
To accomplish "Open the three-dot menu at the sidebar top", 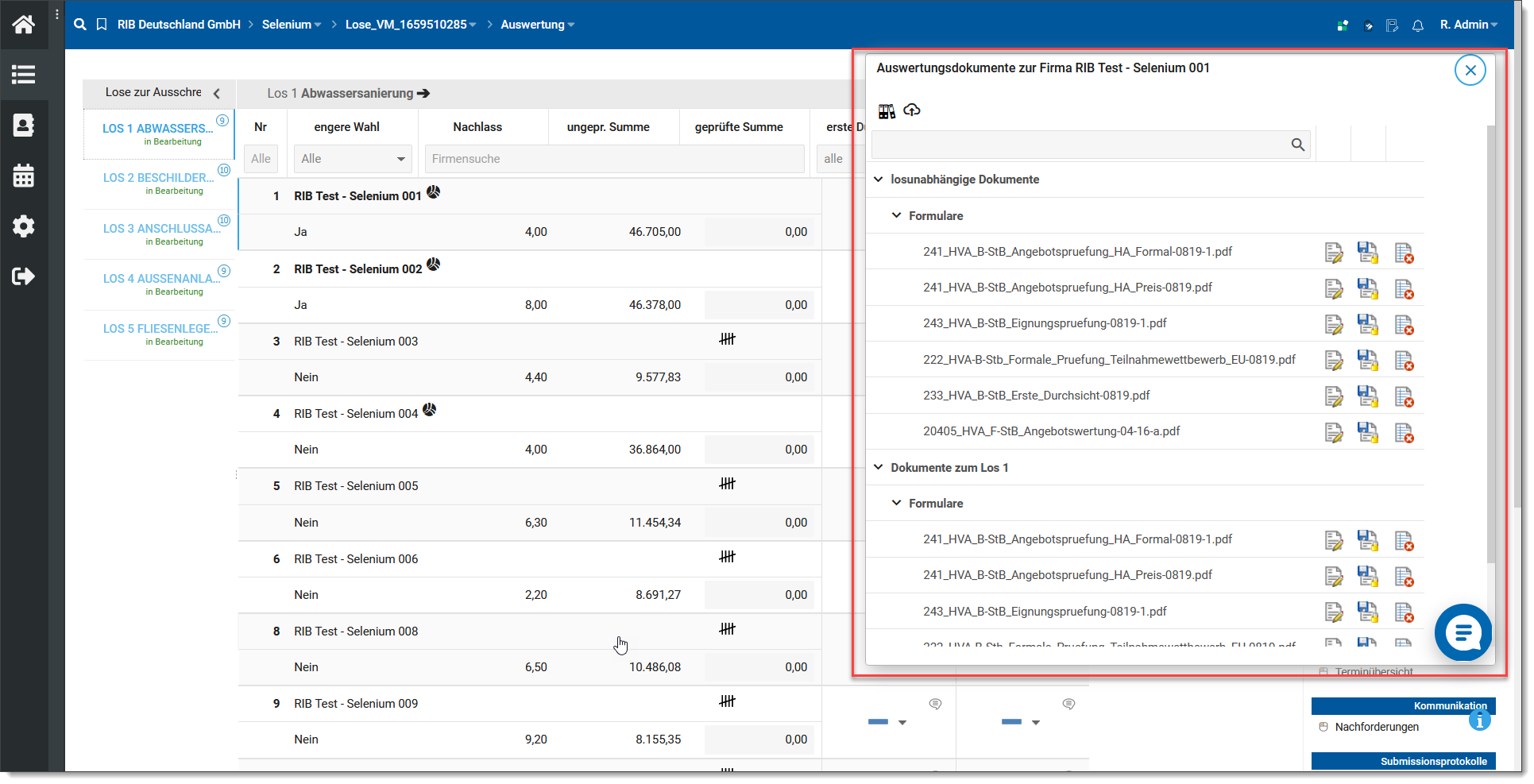I will coord(57,14).
